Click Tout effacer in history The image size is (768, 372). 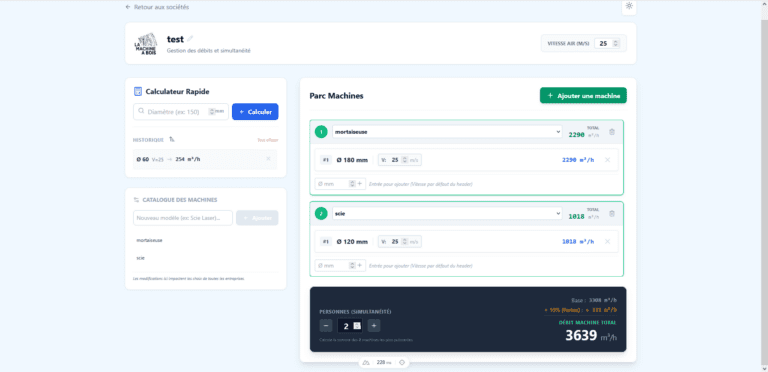click(268, 140)
